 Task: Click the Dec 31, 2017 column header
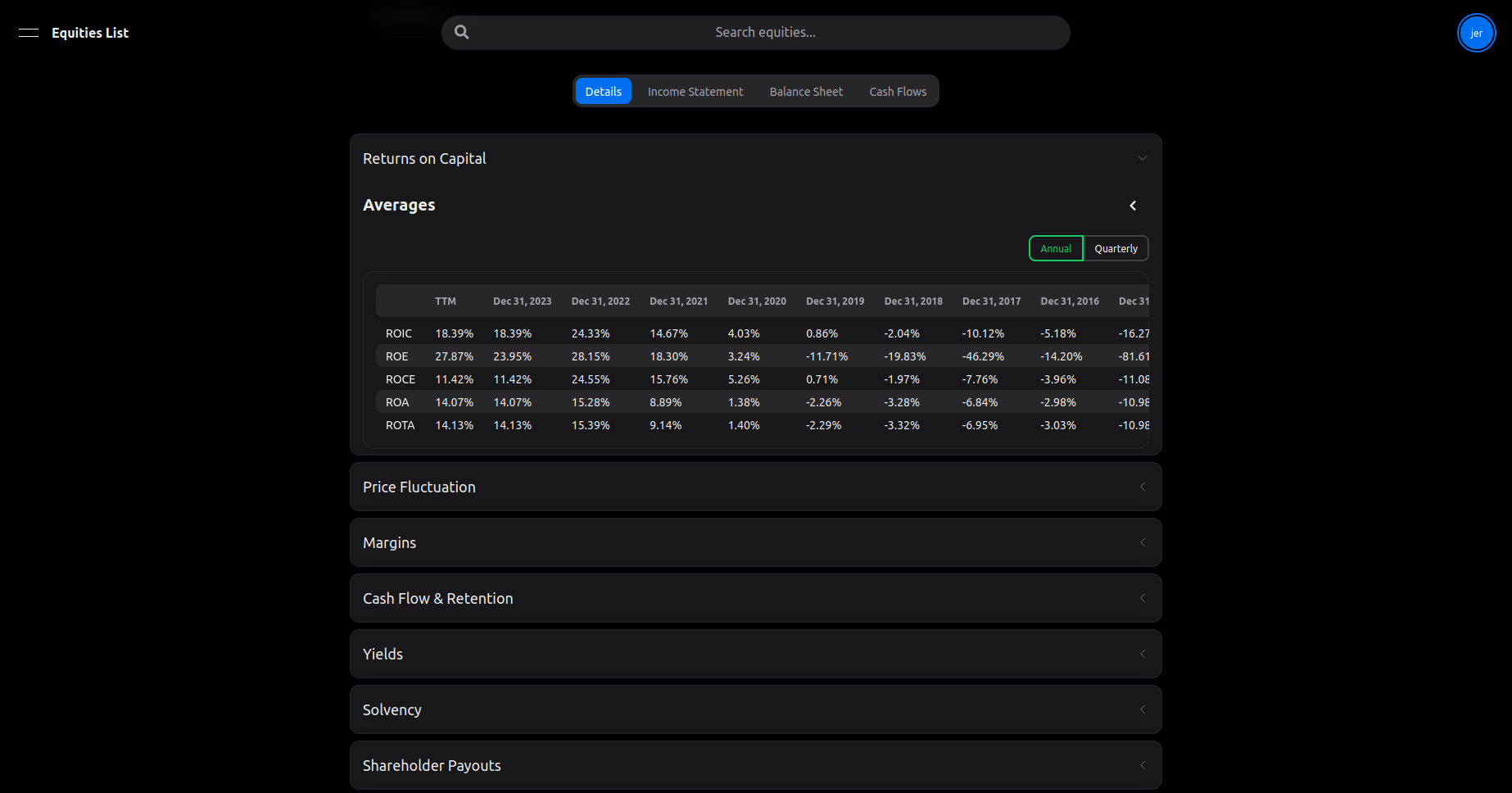coord(991,301)
